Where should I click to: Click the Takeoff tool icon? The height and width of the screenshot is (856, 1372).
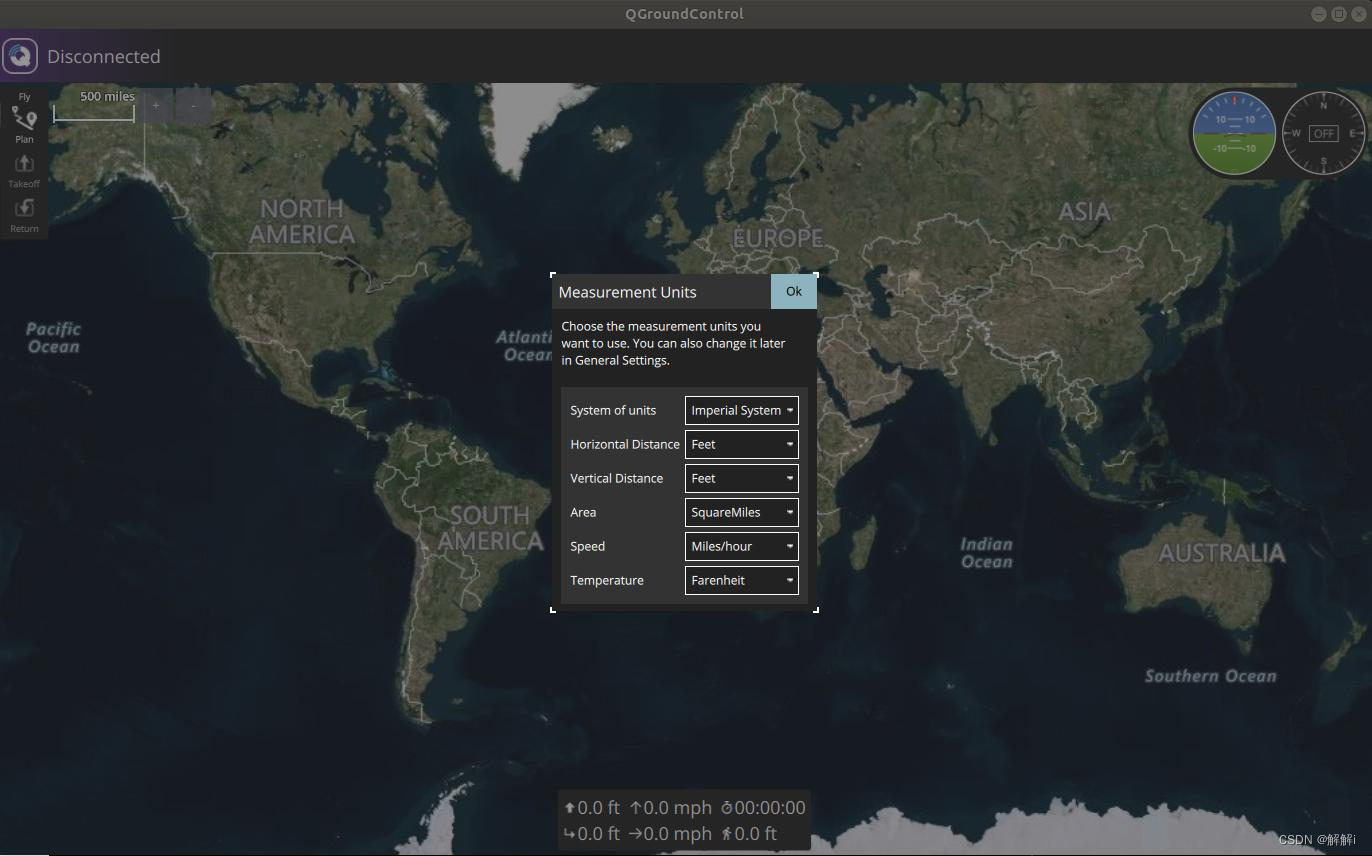pyautogui.click(x=24, y=170)
